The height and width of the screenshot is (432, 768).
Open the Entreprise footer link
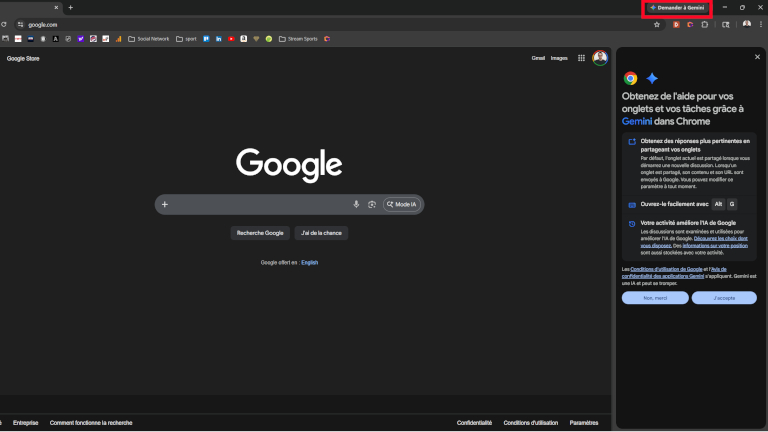pyautogui.click(x=25, y=423)
